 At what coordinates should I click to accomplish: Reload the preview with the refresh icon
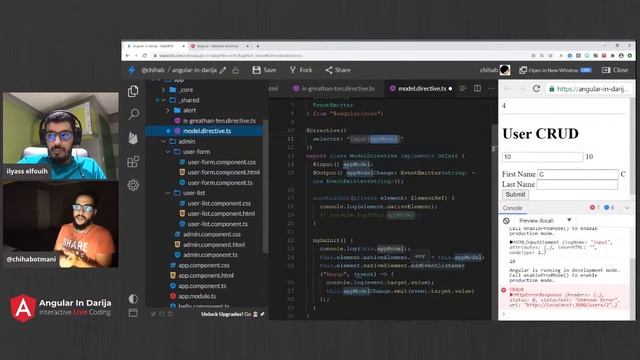(x=536, y=89)
